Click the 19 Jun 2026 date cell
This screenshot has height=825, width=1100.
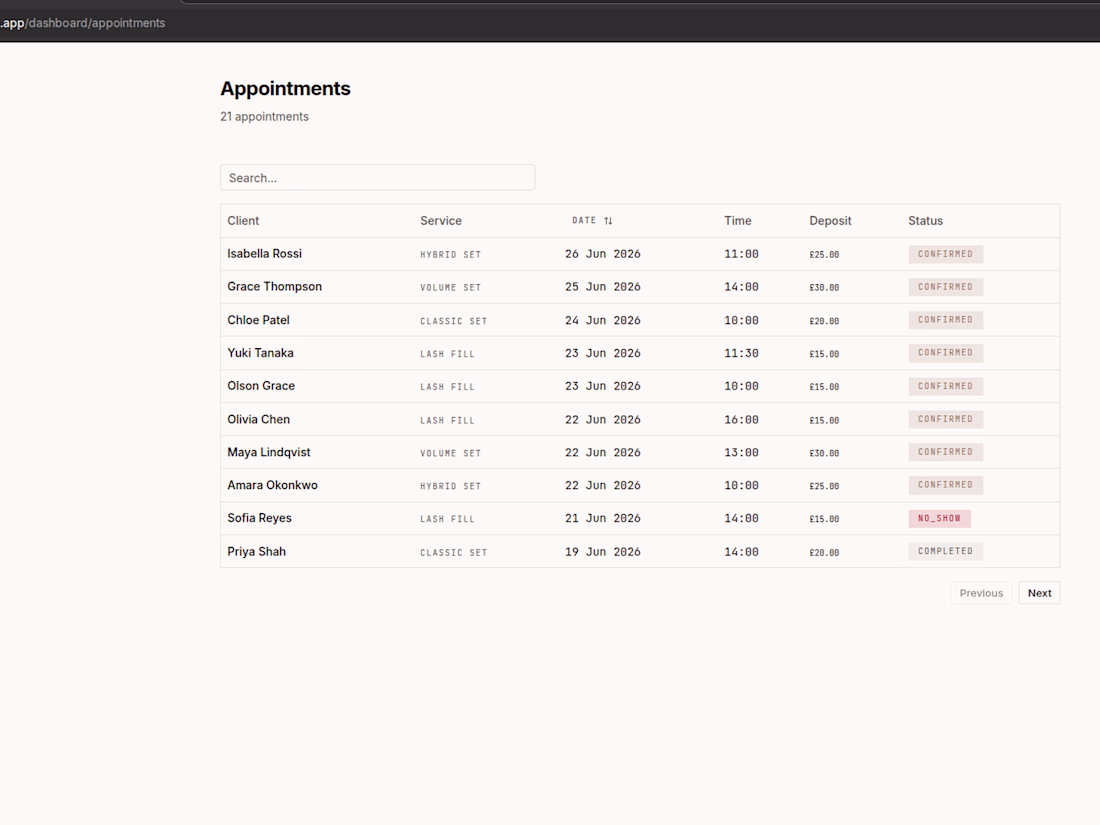pos(603,551)
